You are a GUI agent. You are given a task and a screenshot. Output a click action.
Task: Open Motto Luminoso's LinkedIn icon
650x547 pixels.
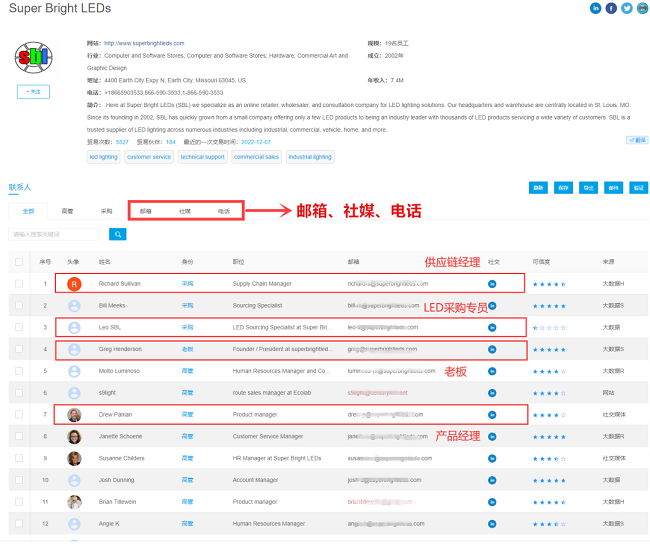(x=492, y=371)
